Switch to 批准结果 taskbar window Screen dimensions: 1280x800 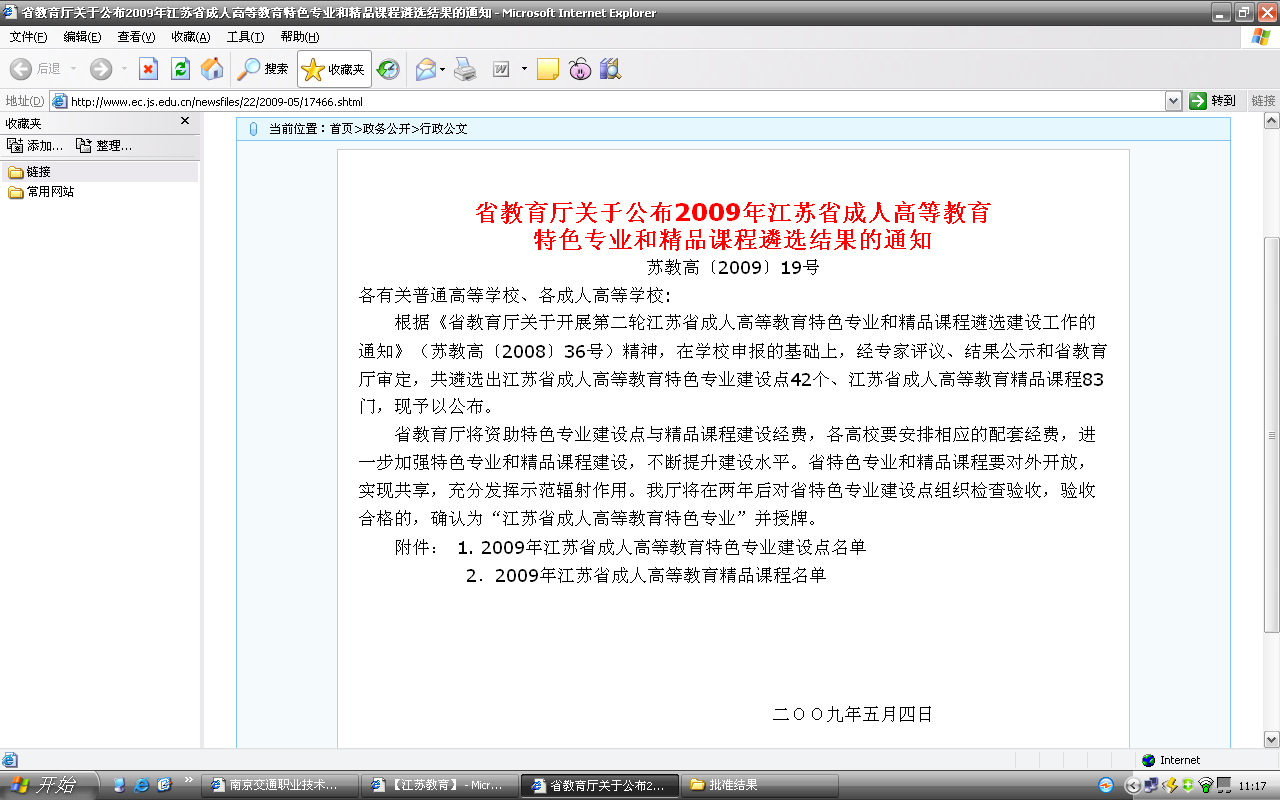coord(733,785)
